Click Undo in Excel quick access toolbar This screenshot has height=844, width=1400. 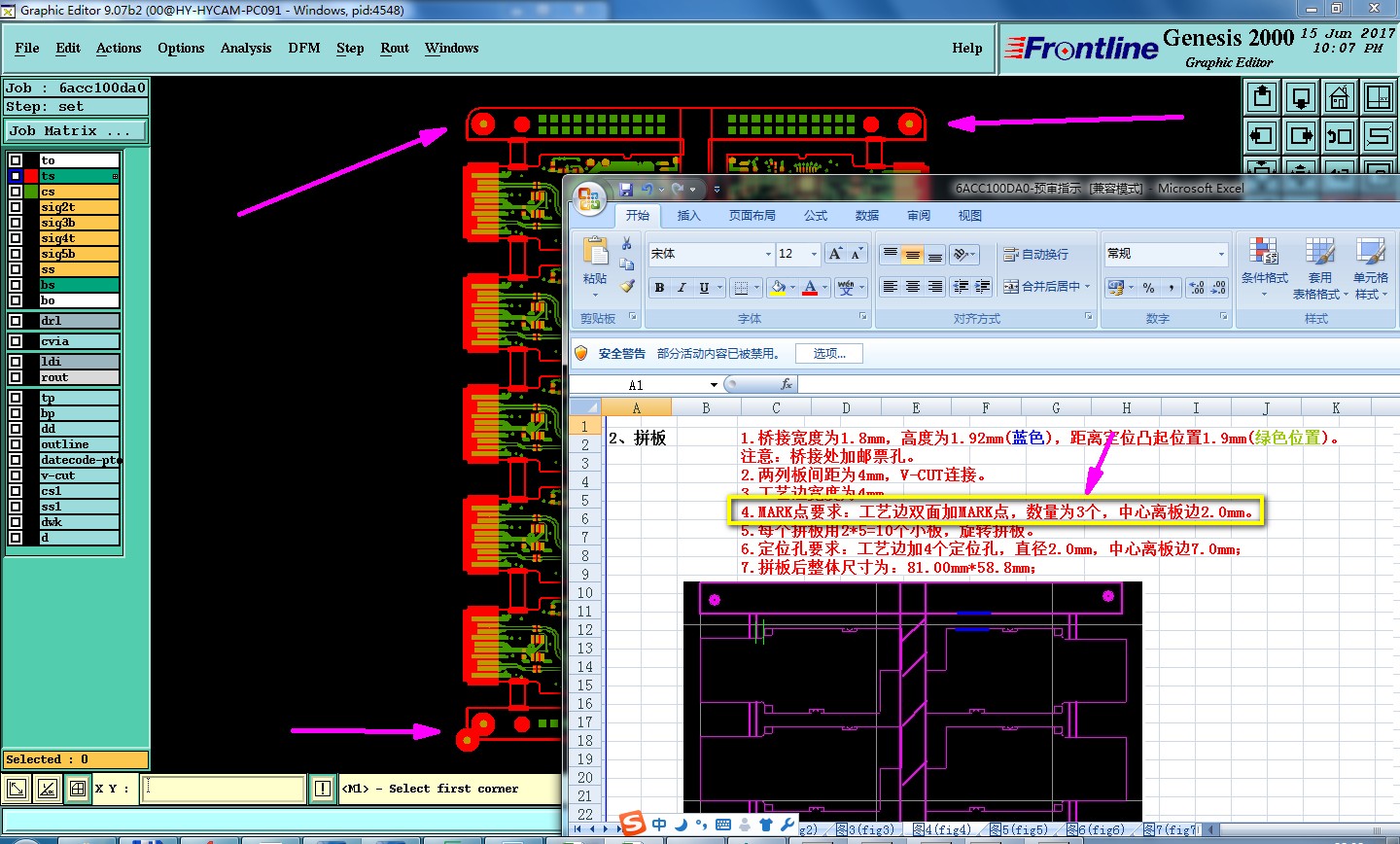click(x=647, y=189)
